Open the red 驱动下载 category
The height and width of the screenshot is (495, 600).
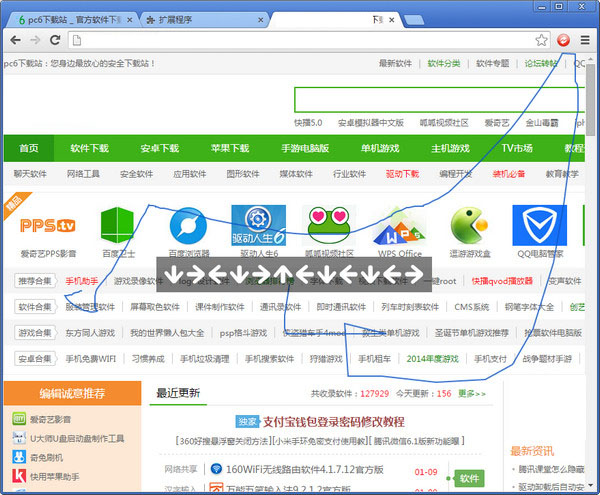pyautogui.click(x=402, y=174)
